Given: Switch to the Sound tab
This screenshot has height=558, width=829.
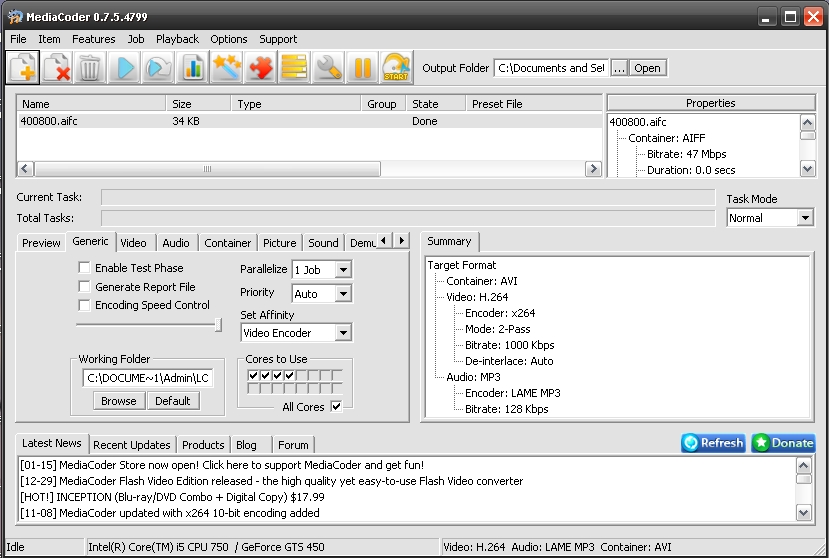Looking at the screenshot, I should 323,243.
